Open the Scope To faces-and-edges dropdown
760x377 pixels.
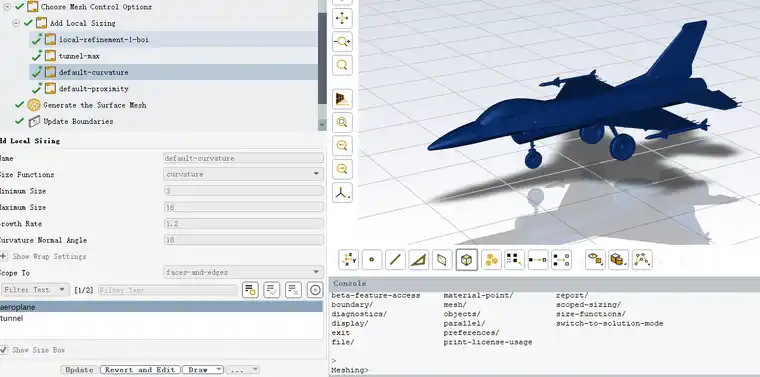(243, 272)
